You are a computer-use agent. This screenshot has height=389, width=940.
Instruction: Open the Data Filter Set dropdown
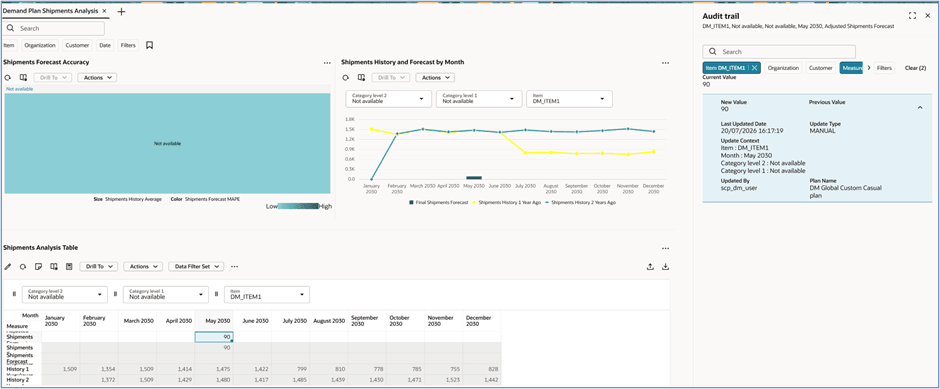click(196, 267)
